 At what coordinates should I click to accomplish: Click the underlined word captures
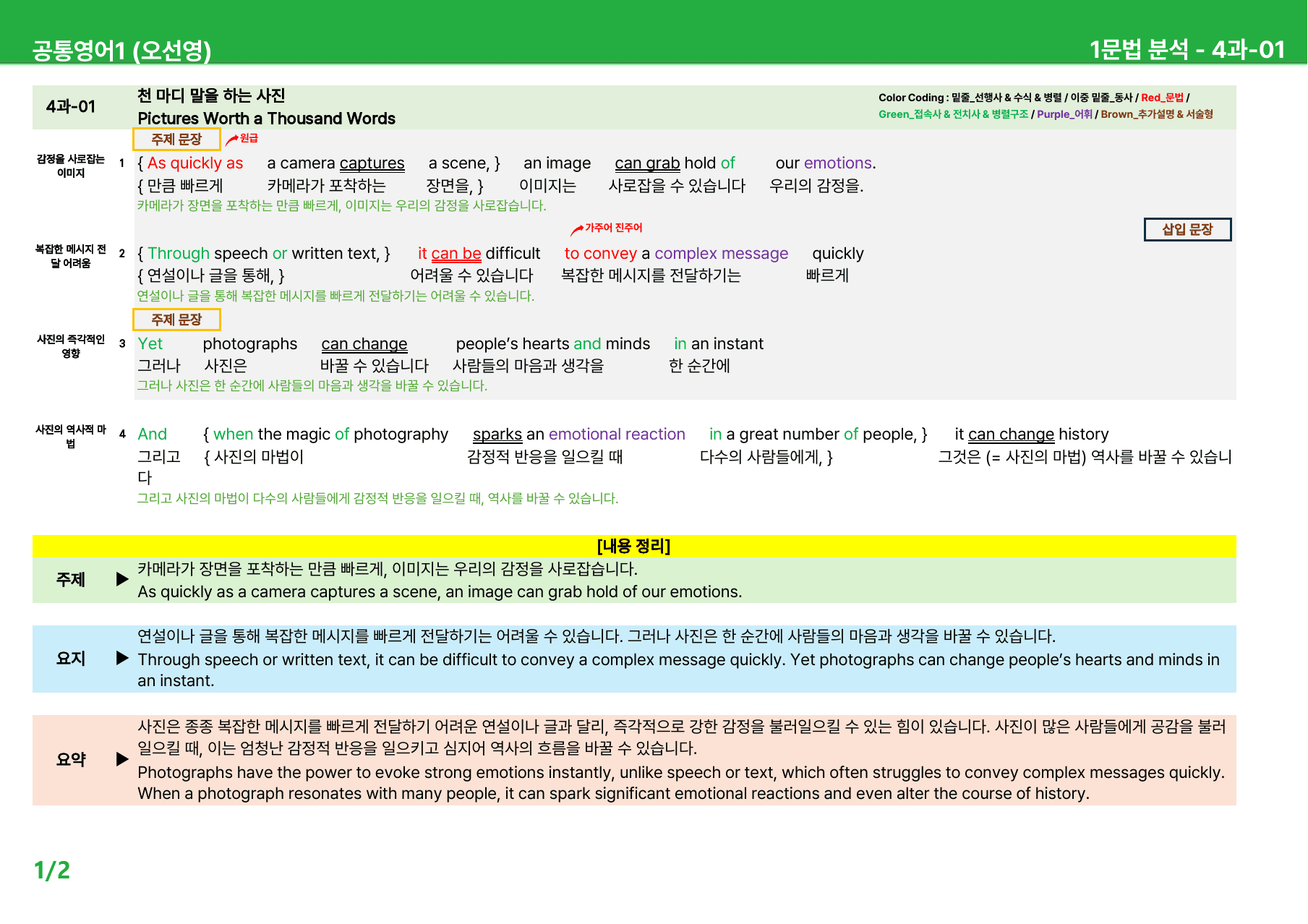[x=372, y=163]
